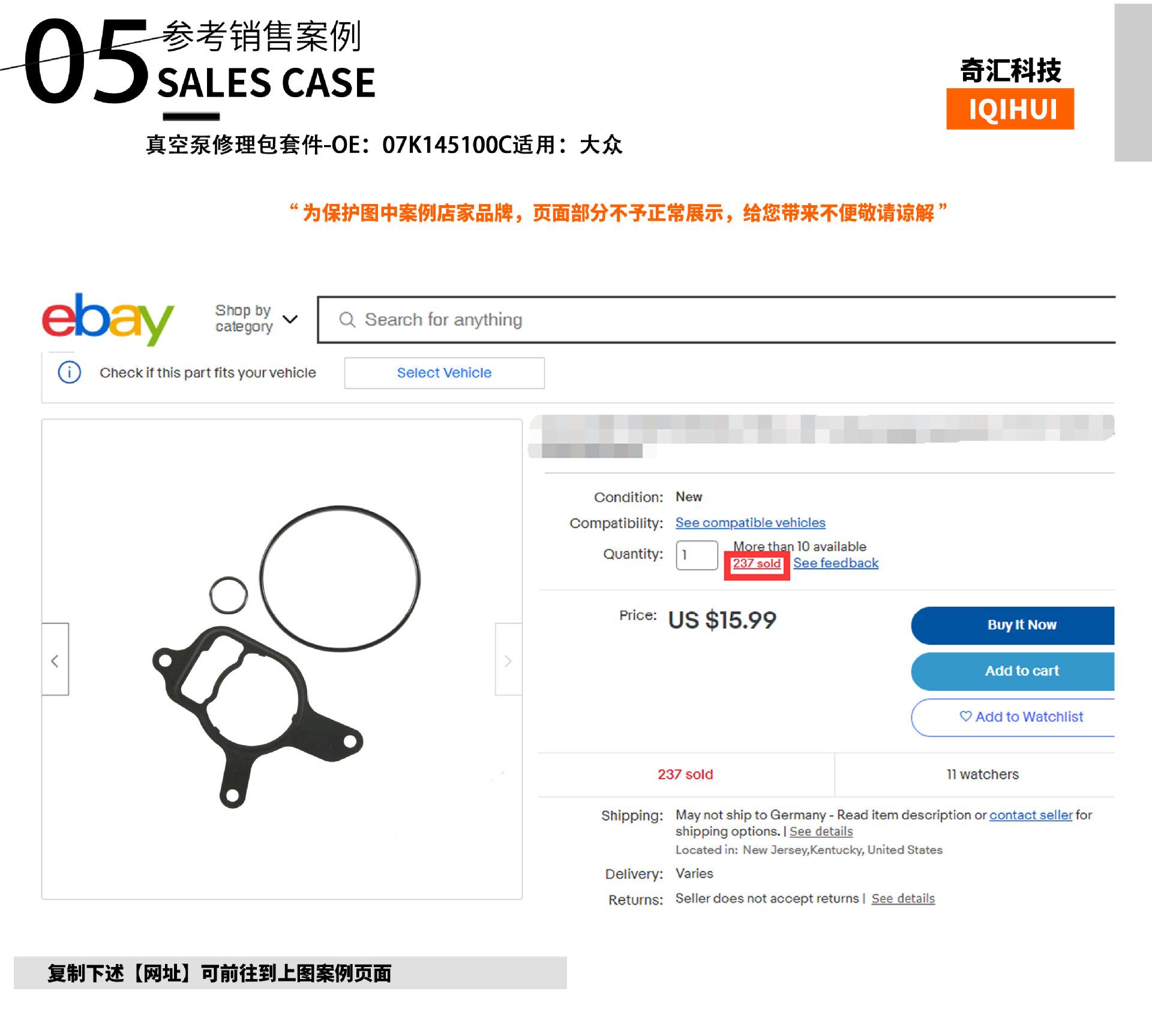Open the contact seller link
The width and height of the screenshot is (1152, 1036).
pyautogui.click(x=1031, y=815)
